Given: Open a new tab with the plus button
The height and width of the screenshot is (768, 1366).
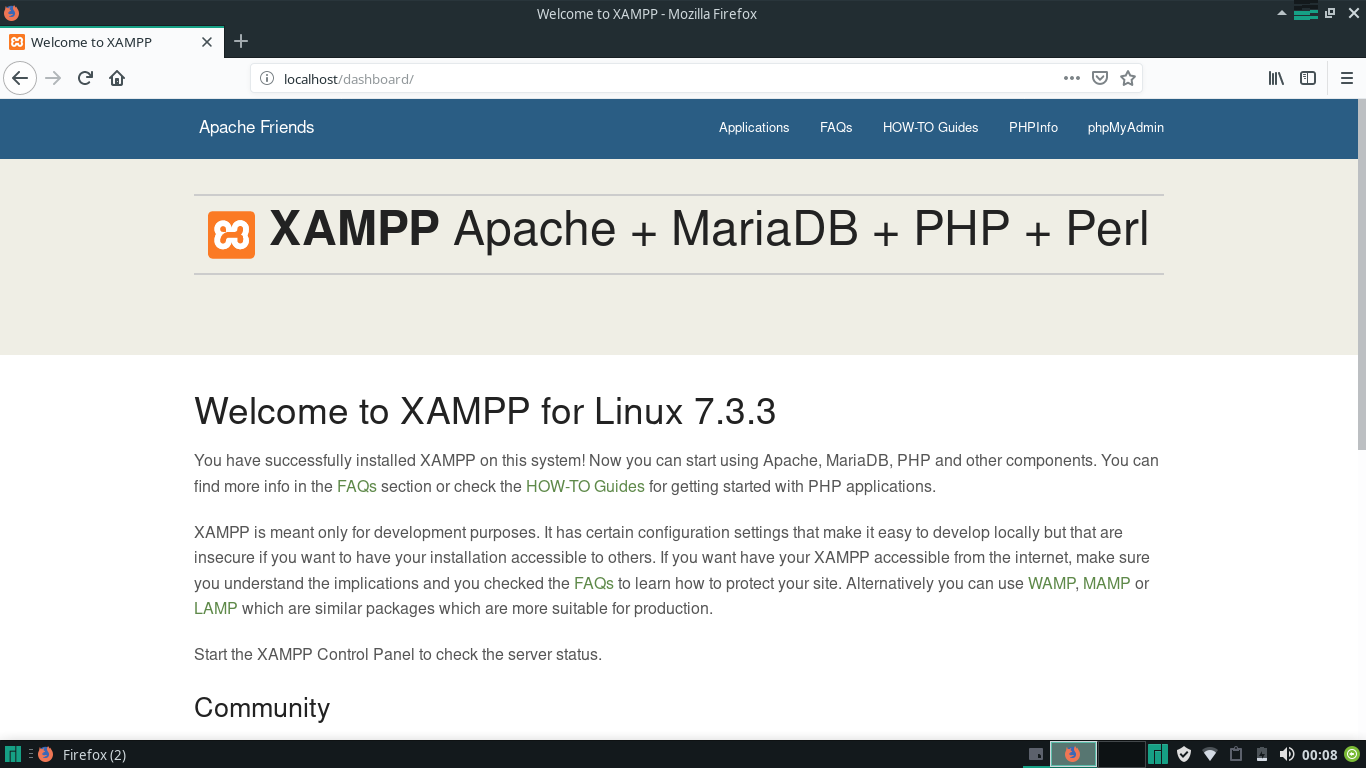Looking at the screenshot, I should point(240,42).
